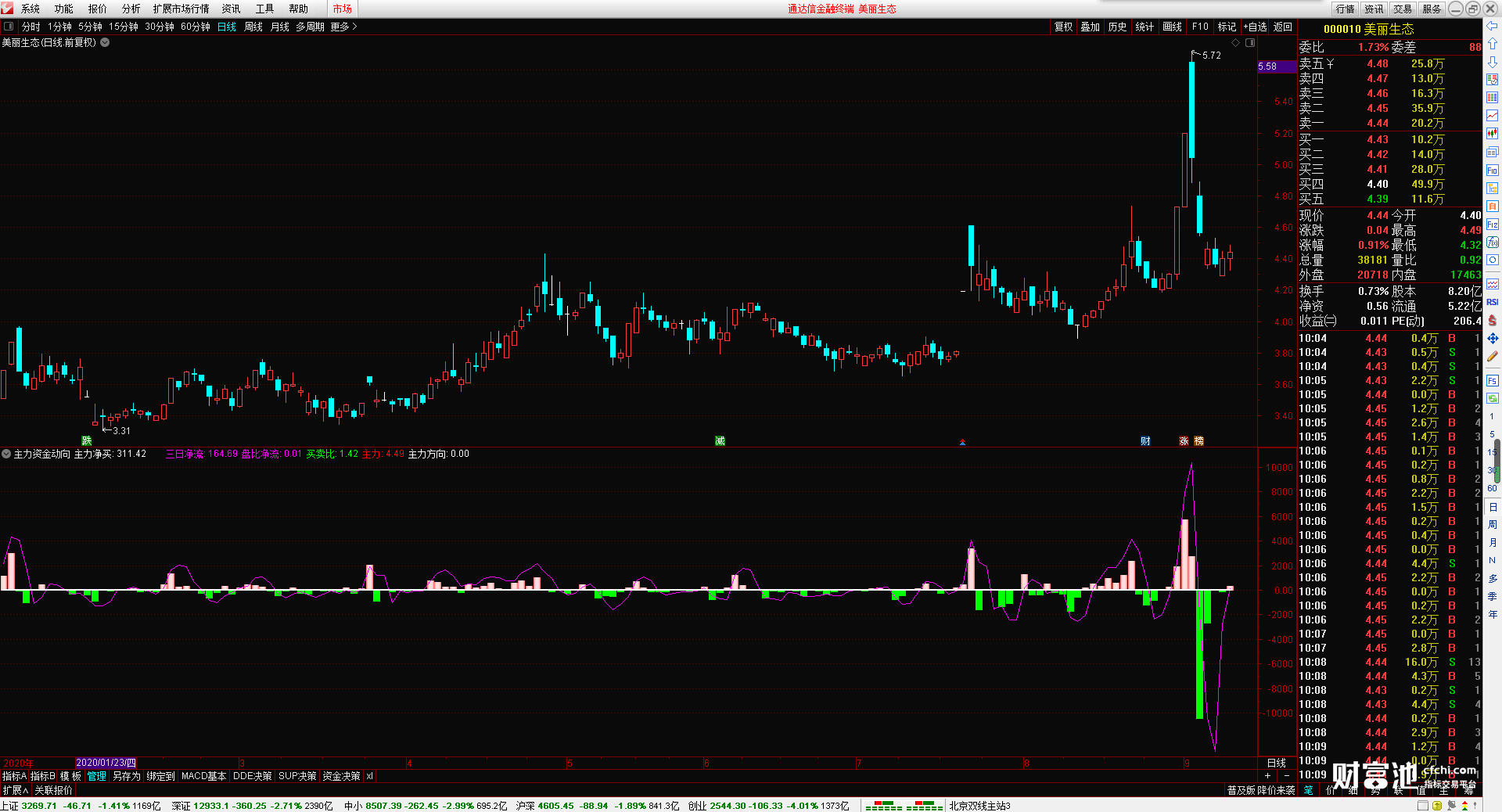
Task: Open the stacked windows icon in sidebar
Action: tap(1492, 152)
